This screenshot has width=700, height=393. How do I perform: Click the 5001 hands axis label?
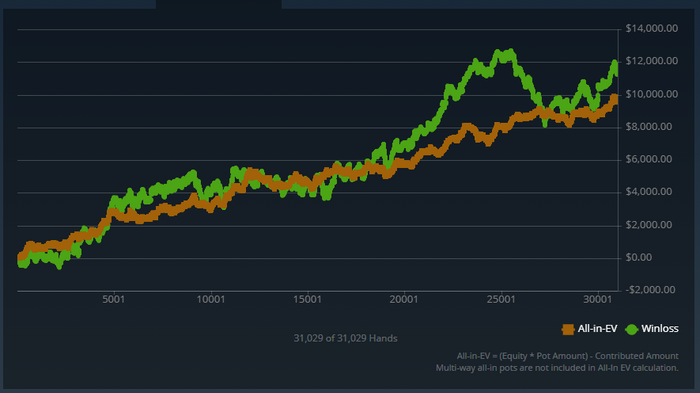tap(113, 300)
